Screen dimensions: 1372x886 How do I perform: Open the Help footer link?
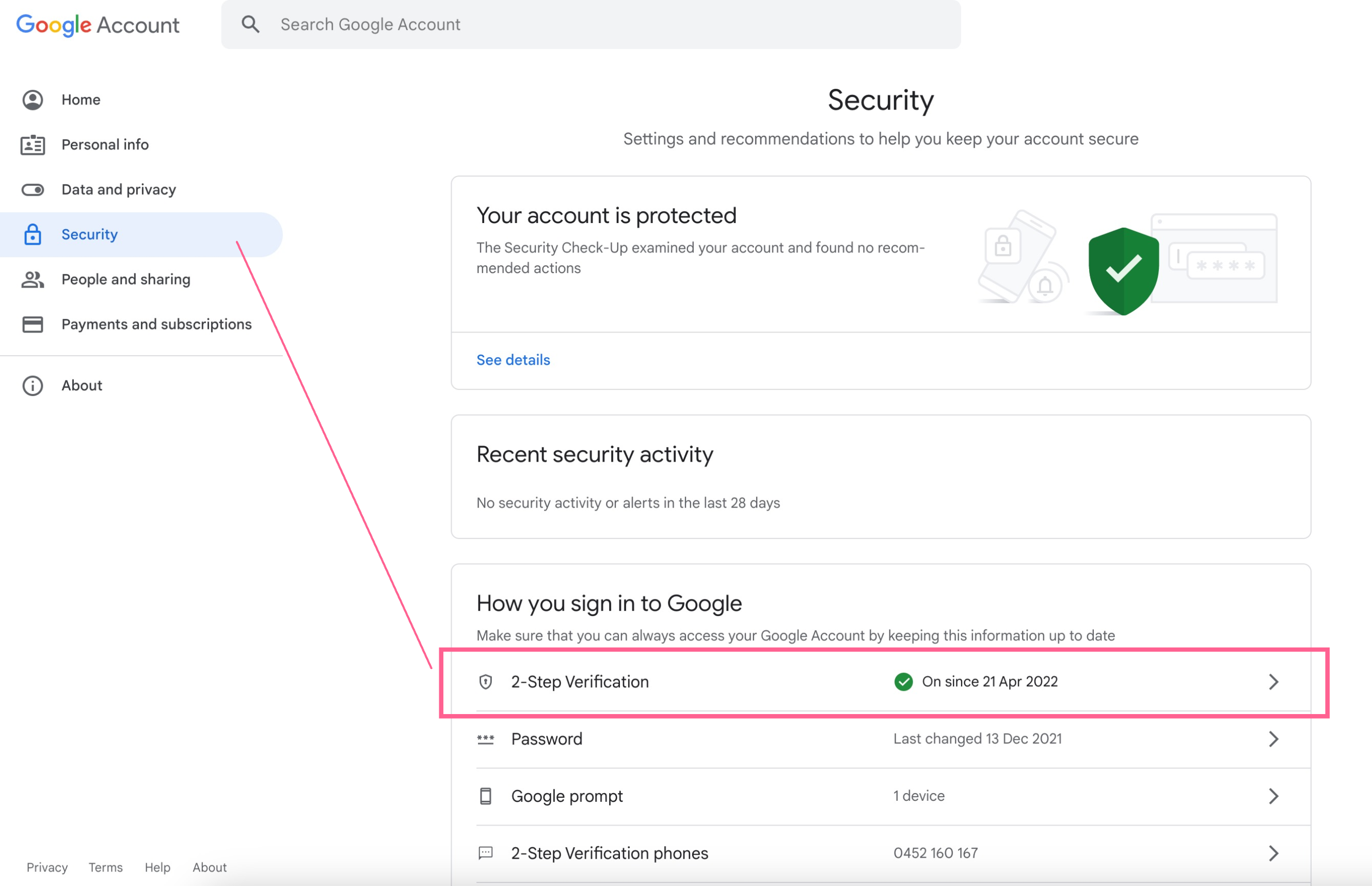(157, 867)
